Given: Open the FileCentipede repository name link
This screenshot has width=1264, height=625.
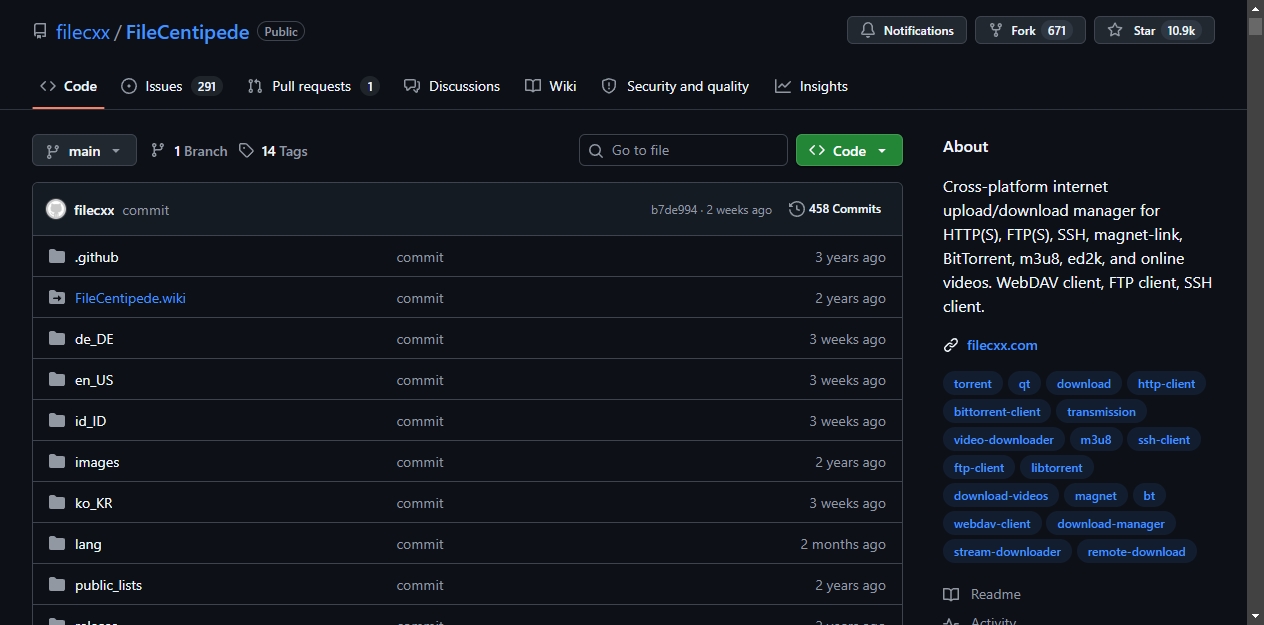Looking at the screenshot, I should [187, 32].
